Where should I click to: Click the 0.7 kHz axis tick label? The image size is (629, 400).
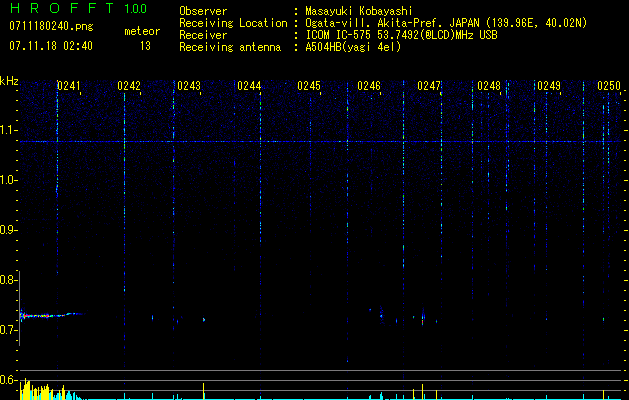[8, 330]
